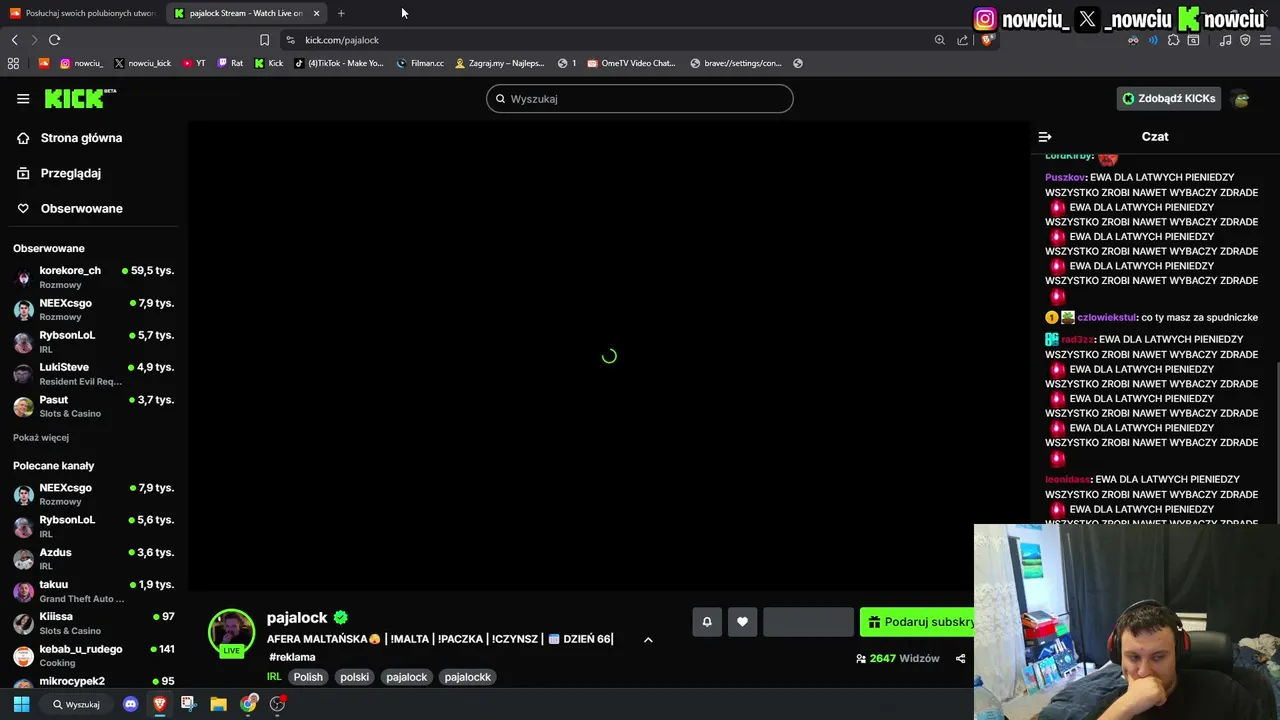Click Windows taskbar Wyszukaj search box

click(76, 704)
